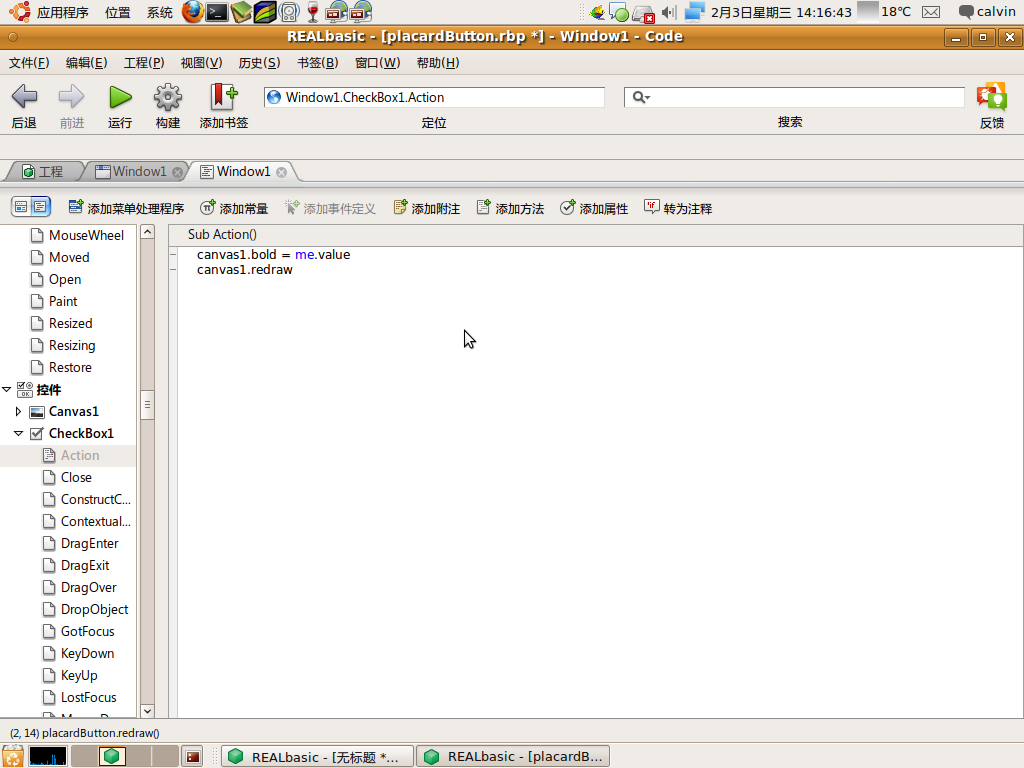Select the MouseWheel event
Viewport: 1024px width, 768px height.
pos(86,235)
